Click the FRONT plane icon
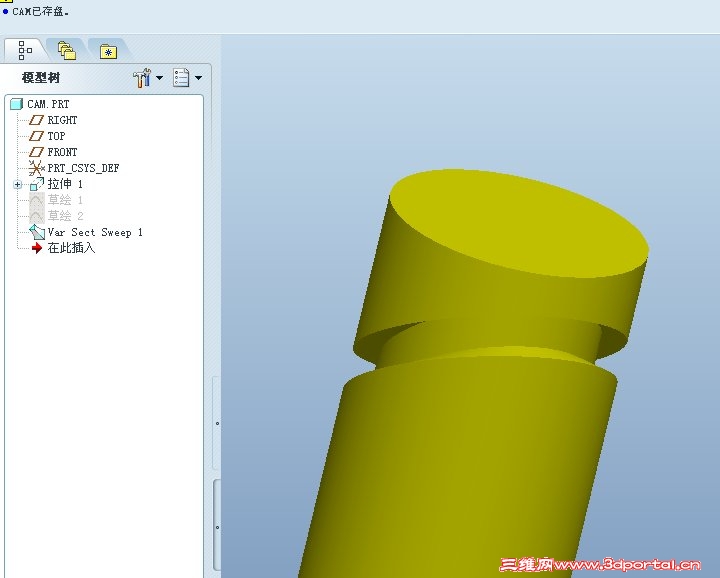Viewport: 720px width, 578px height. point(36,152)
